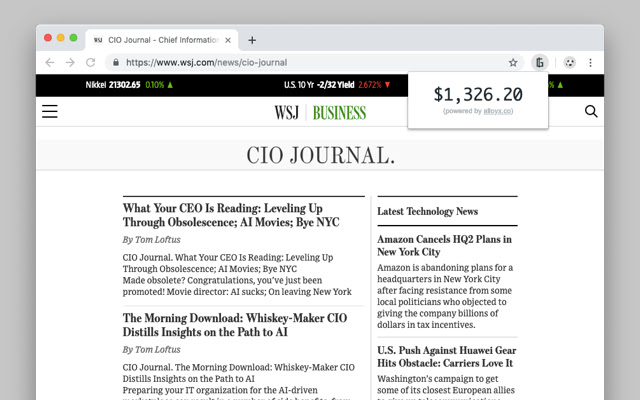640x400 pixels.
Task: Click the BUSINESS section link
Action: pyautogui.click(x=339, y=113)
